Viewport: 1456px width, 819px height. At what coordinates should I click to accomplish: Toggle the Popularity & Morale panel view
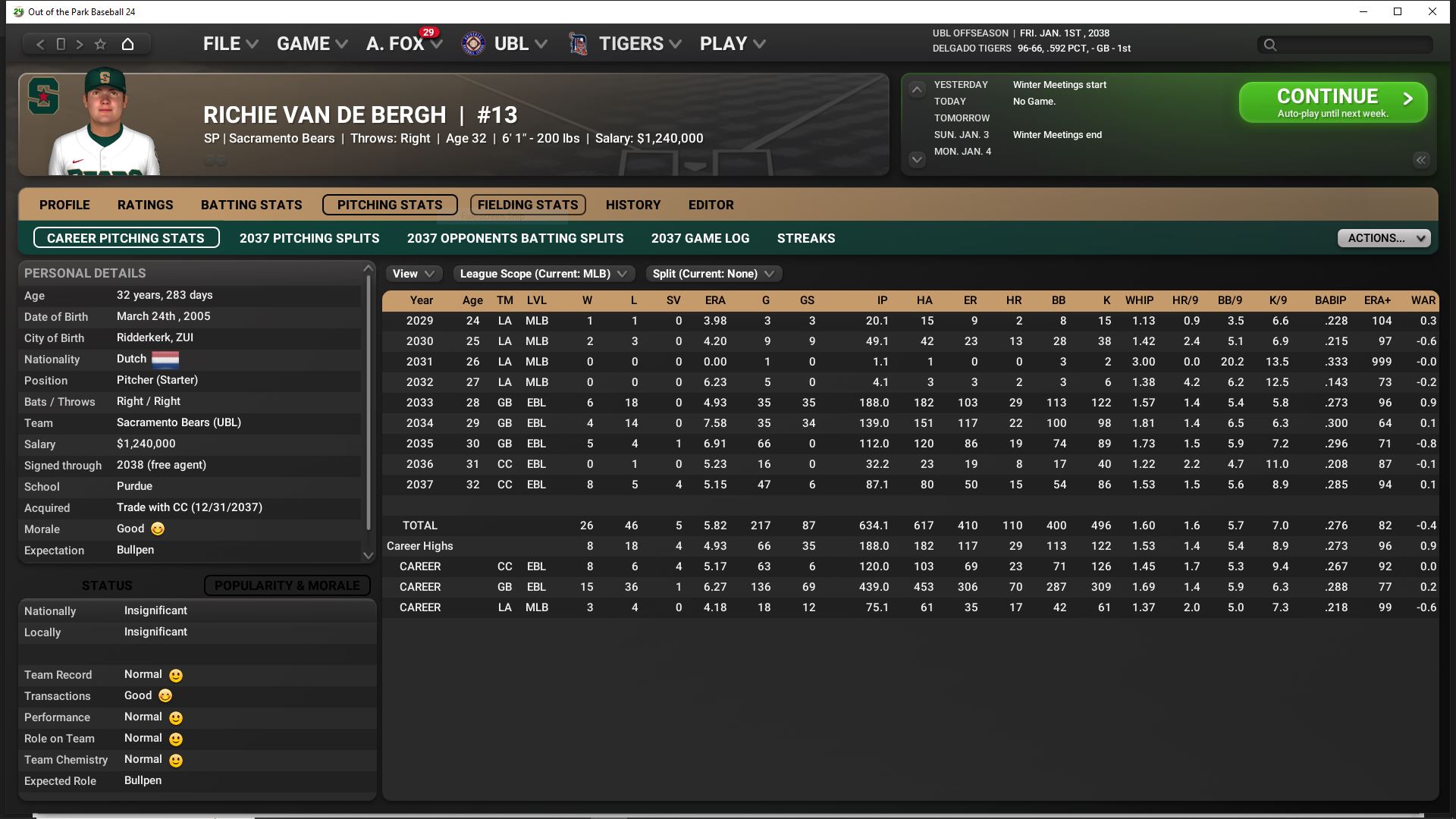click(x=287, y=585)
